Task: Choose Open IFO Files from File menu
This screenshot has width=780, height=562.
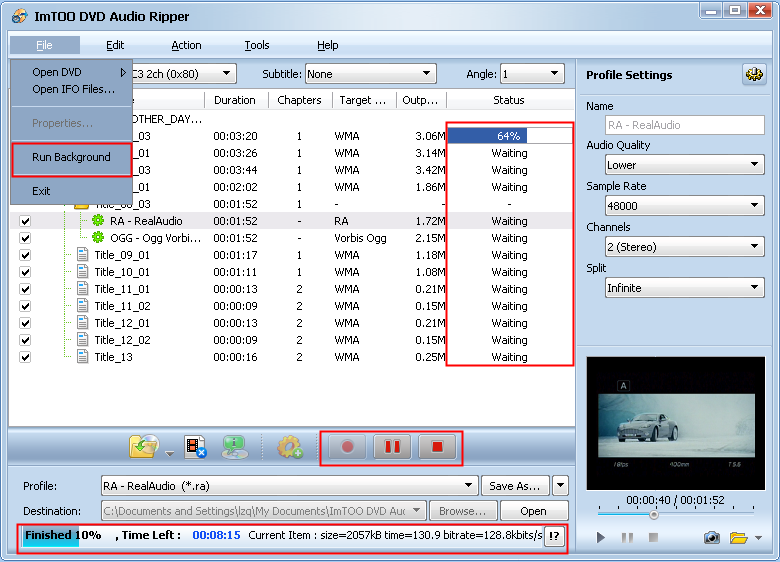Action: pos(72,89)
